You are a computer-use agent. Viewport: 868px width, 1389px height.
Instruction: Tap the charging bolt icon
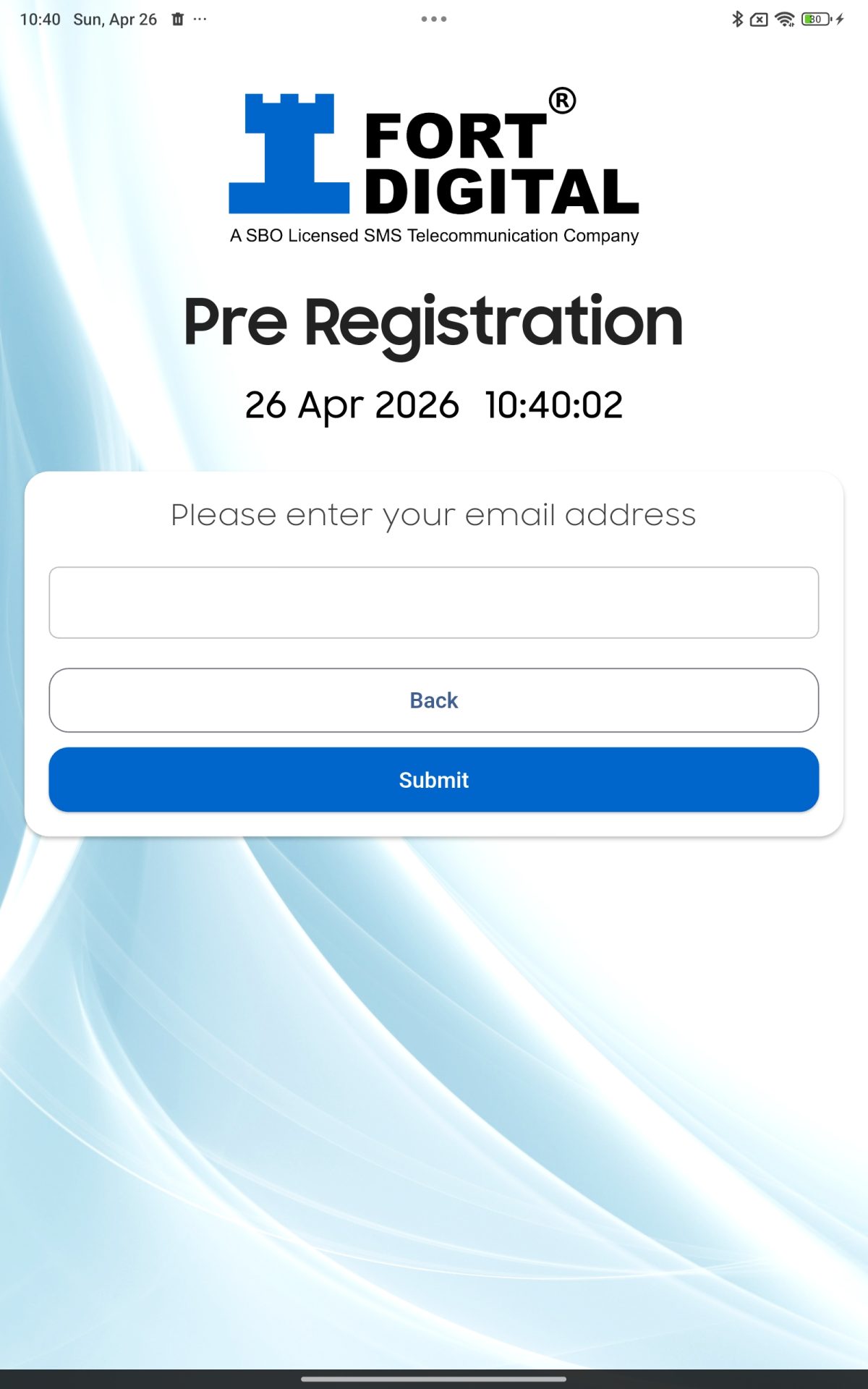coord(840,19)
